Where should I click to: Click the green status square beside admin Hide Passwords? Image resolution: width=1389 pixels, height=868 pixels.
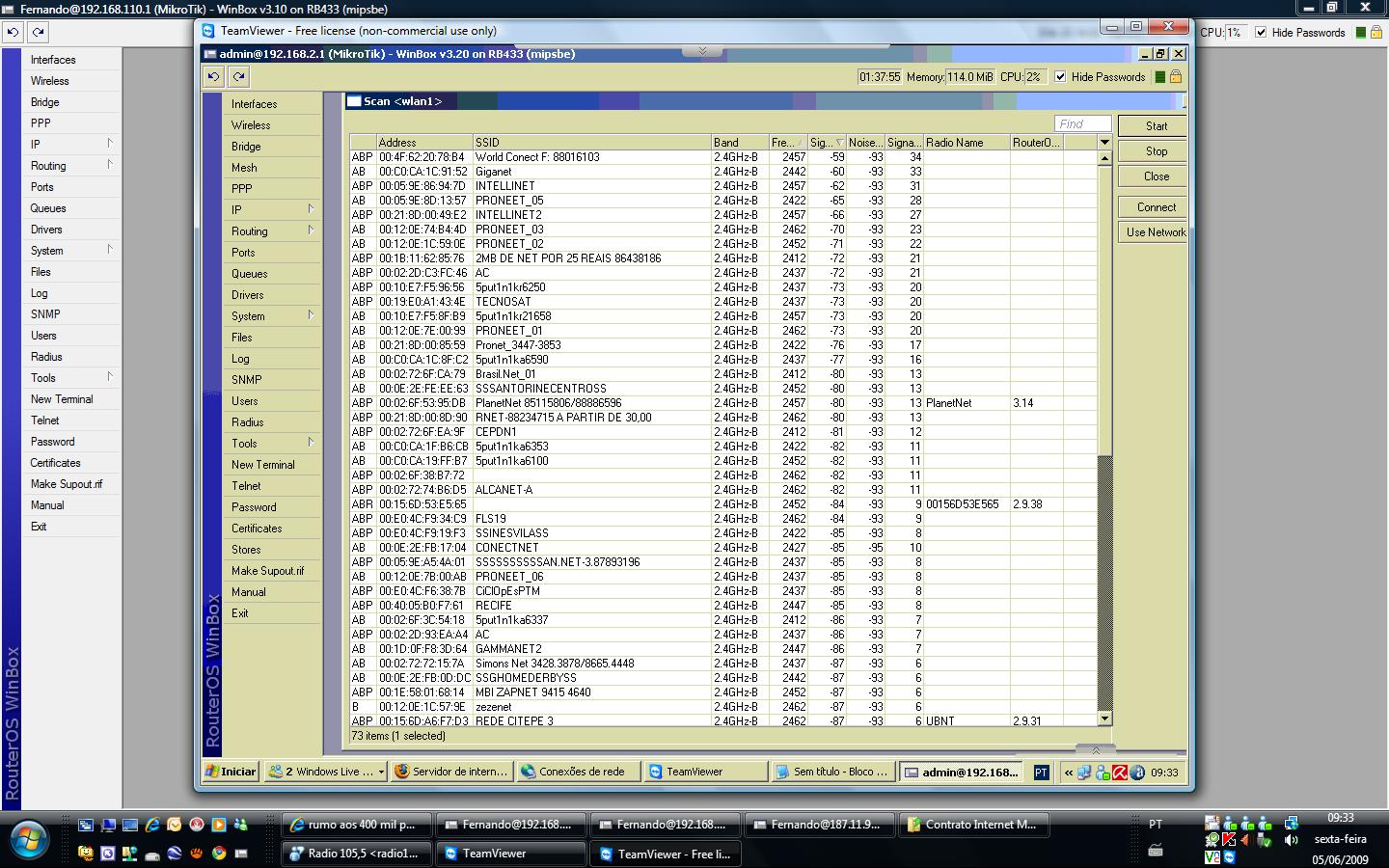[1160, 77]
